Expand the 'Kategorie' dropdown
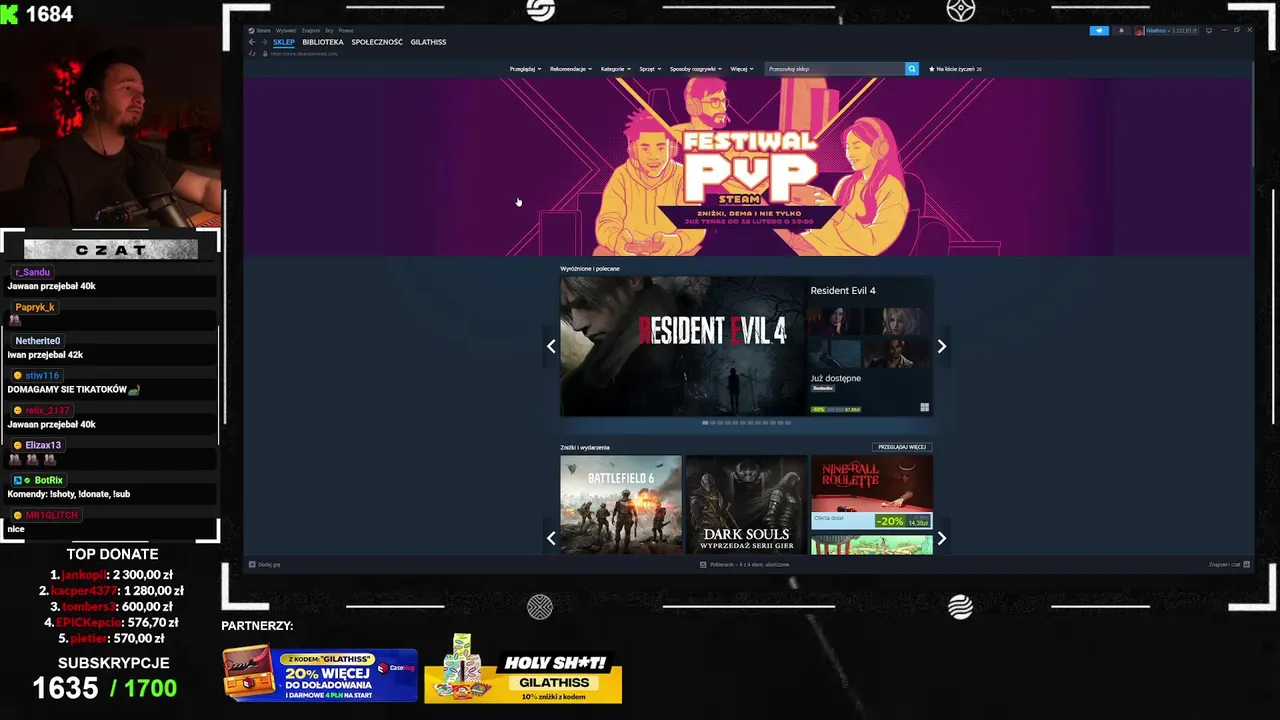1280x720 pixels. pyautogui.click(x=616, y=69)
